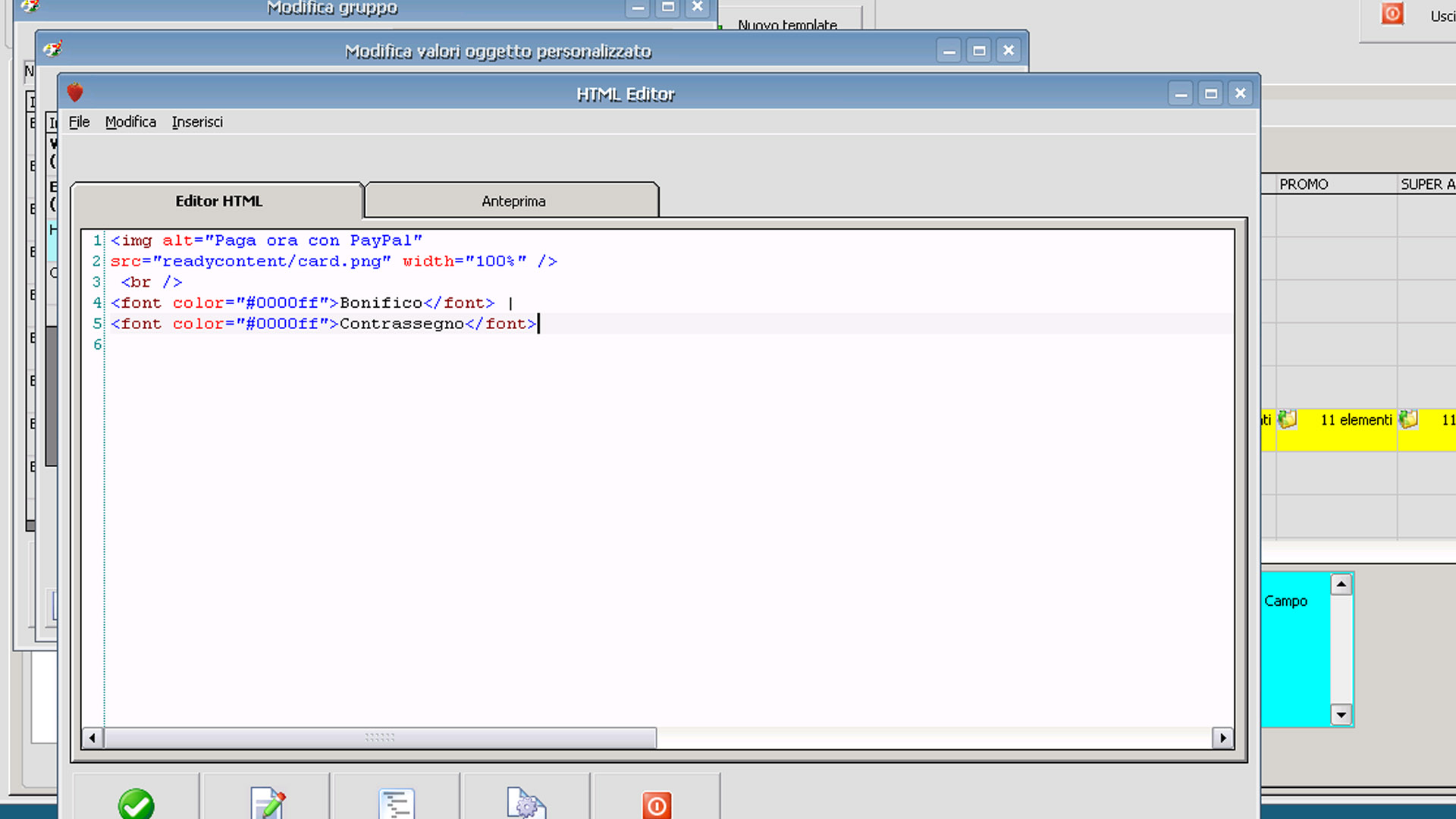This screenshot has height=819, width=1456.
Task: Click the empty line 6 in code editor
Action: 667,344
